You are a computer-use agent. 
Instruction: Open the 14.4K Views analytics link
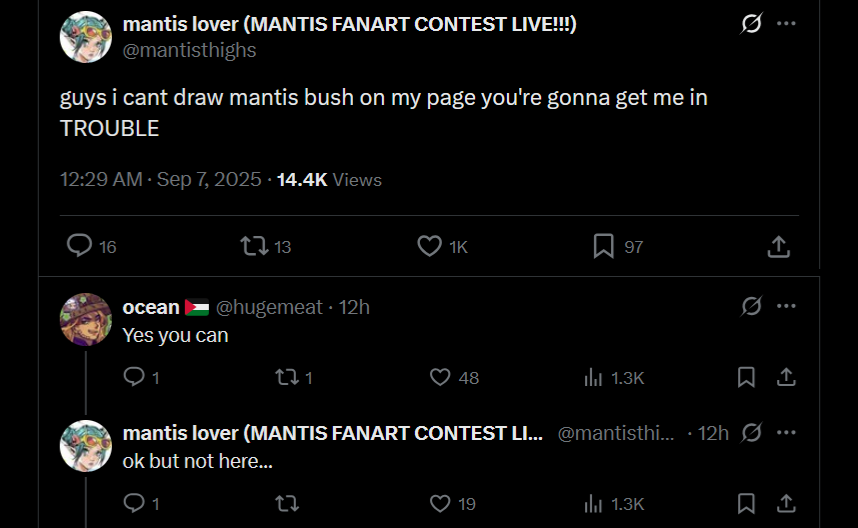[x=329, y=179]
